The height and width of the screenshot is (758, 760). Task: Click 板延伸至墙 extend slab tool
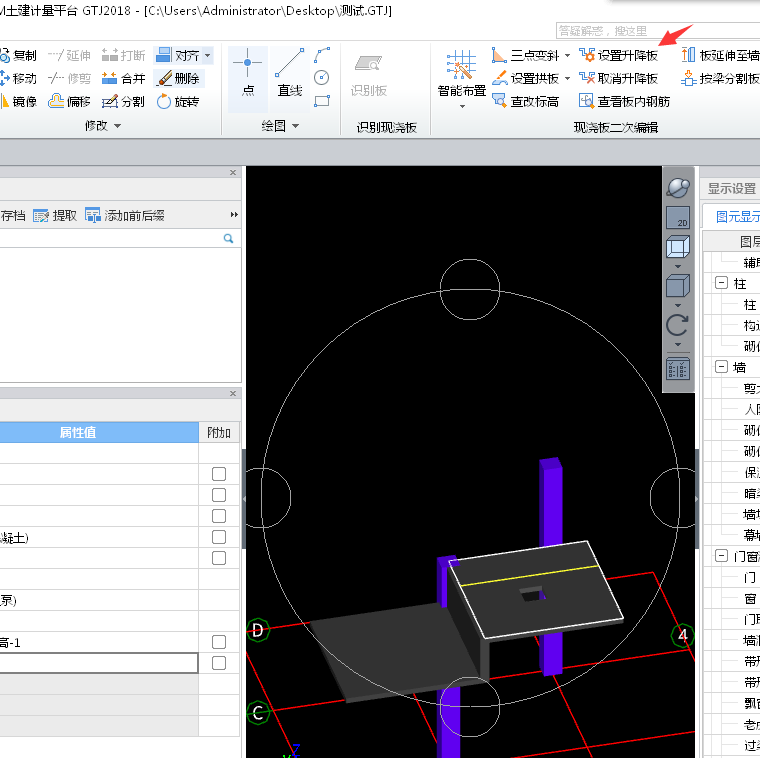(x=720, y=56)
